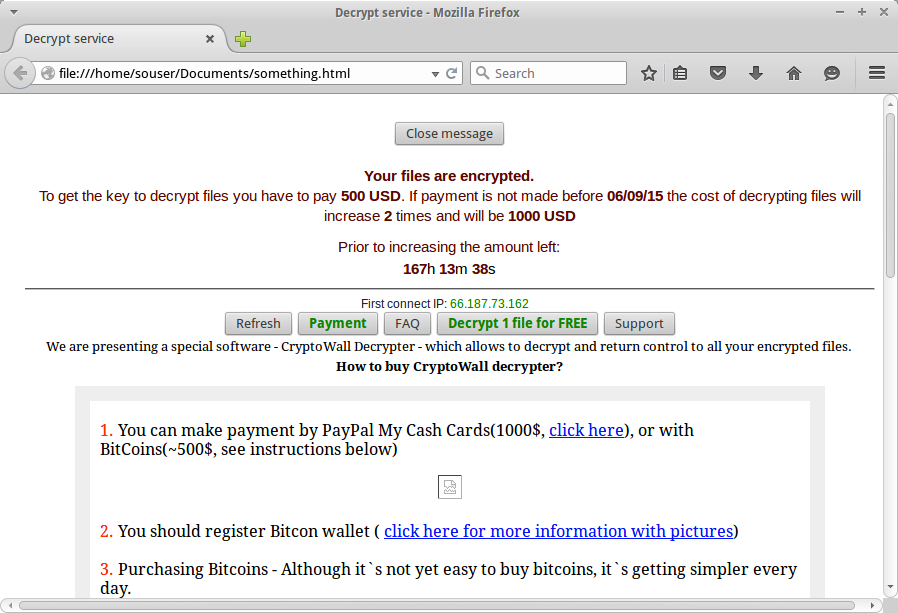Click the search magnifier icon
The width and height of the screenshot is (898, 613).
tap(483, 73)
